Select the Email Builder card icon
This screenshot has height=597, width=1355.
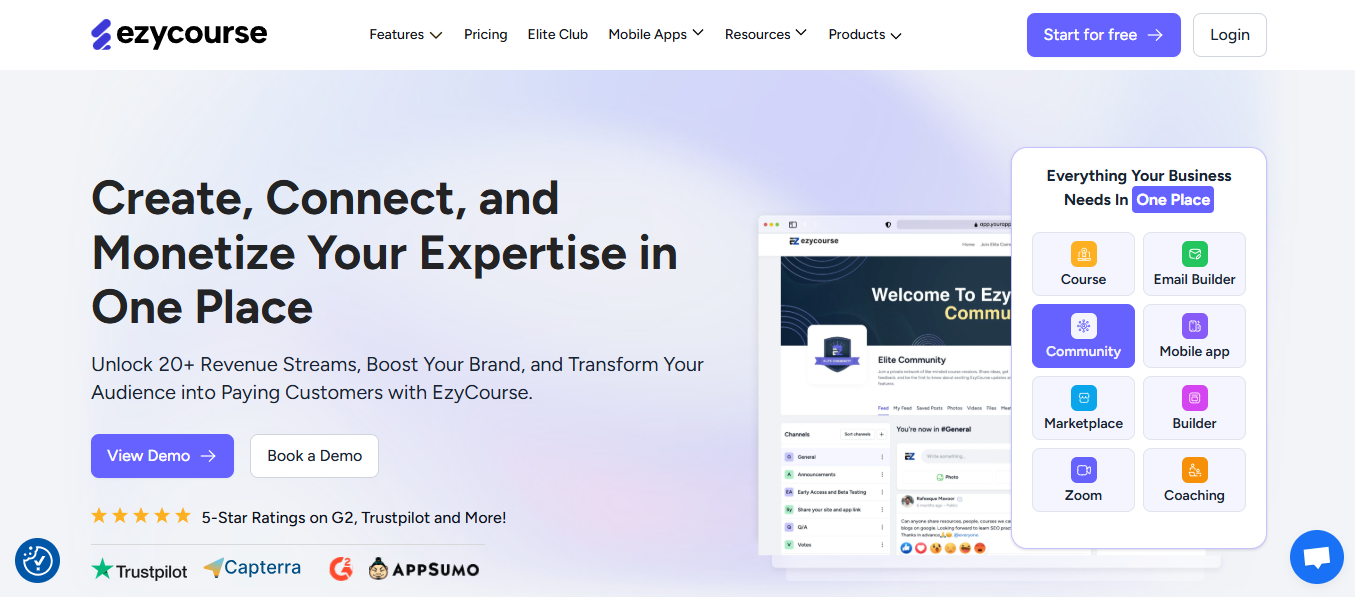(1194, 254)
